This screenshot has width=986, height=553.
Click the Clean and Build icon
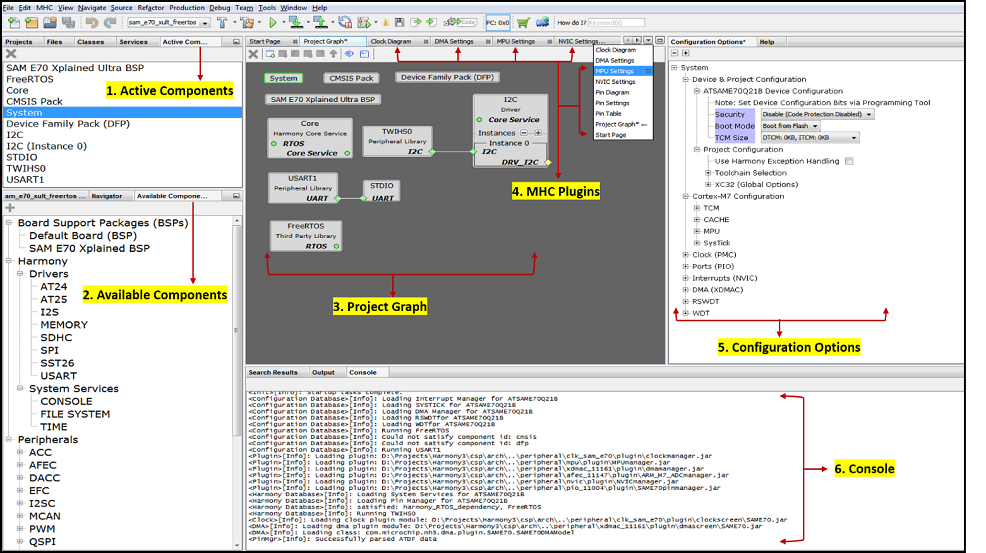pos(247,23)
